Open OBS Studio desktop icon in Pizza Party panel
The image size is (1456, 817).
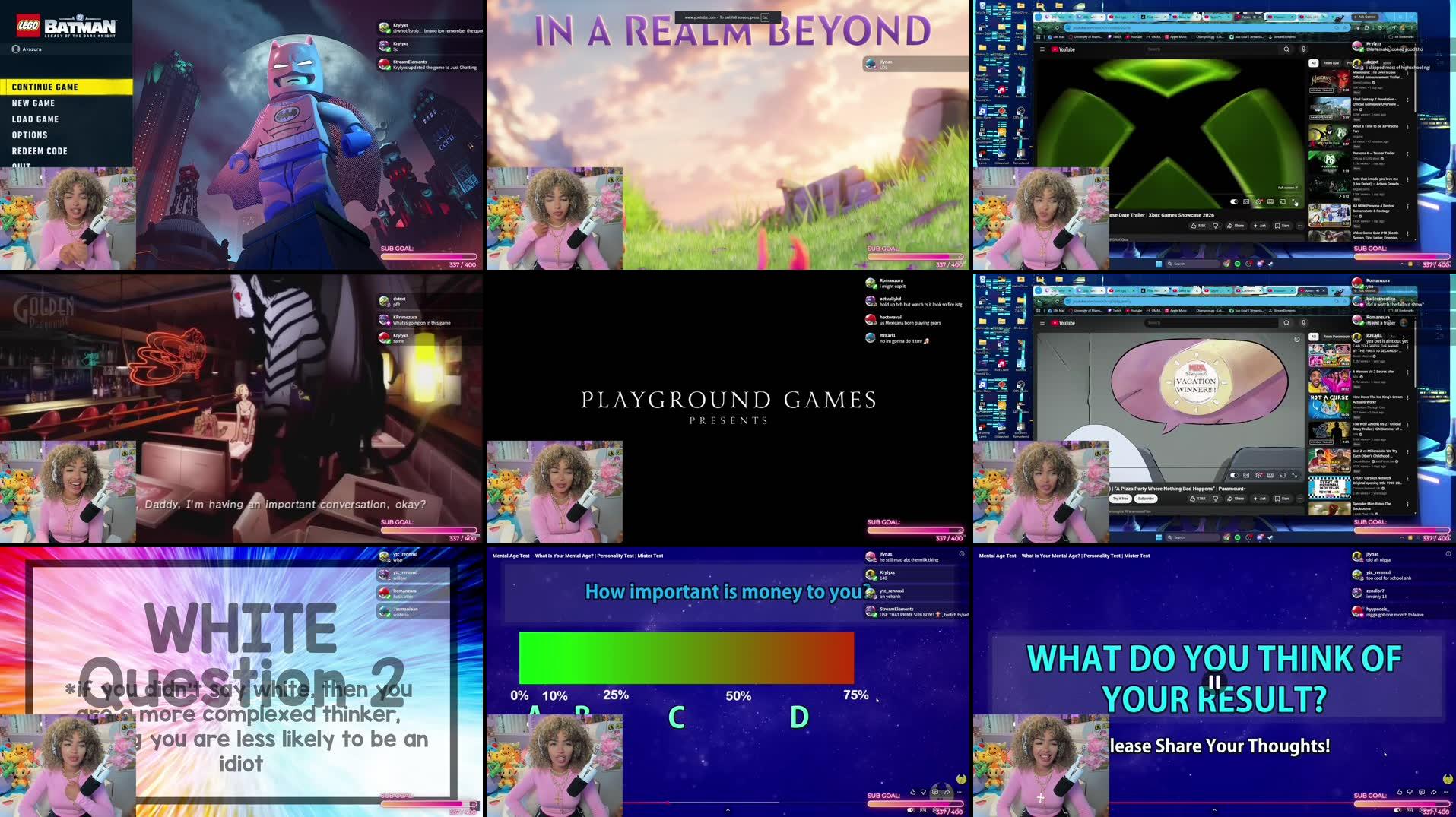(1020, 386)
